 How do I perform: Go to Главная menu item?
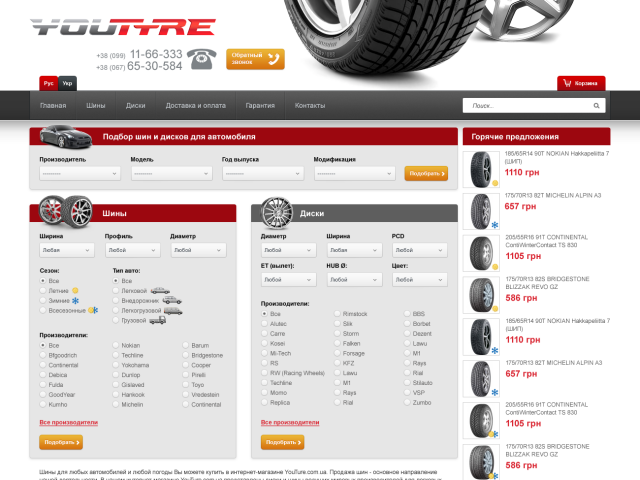point(53,106)
